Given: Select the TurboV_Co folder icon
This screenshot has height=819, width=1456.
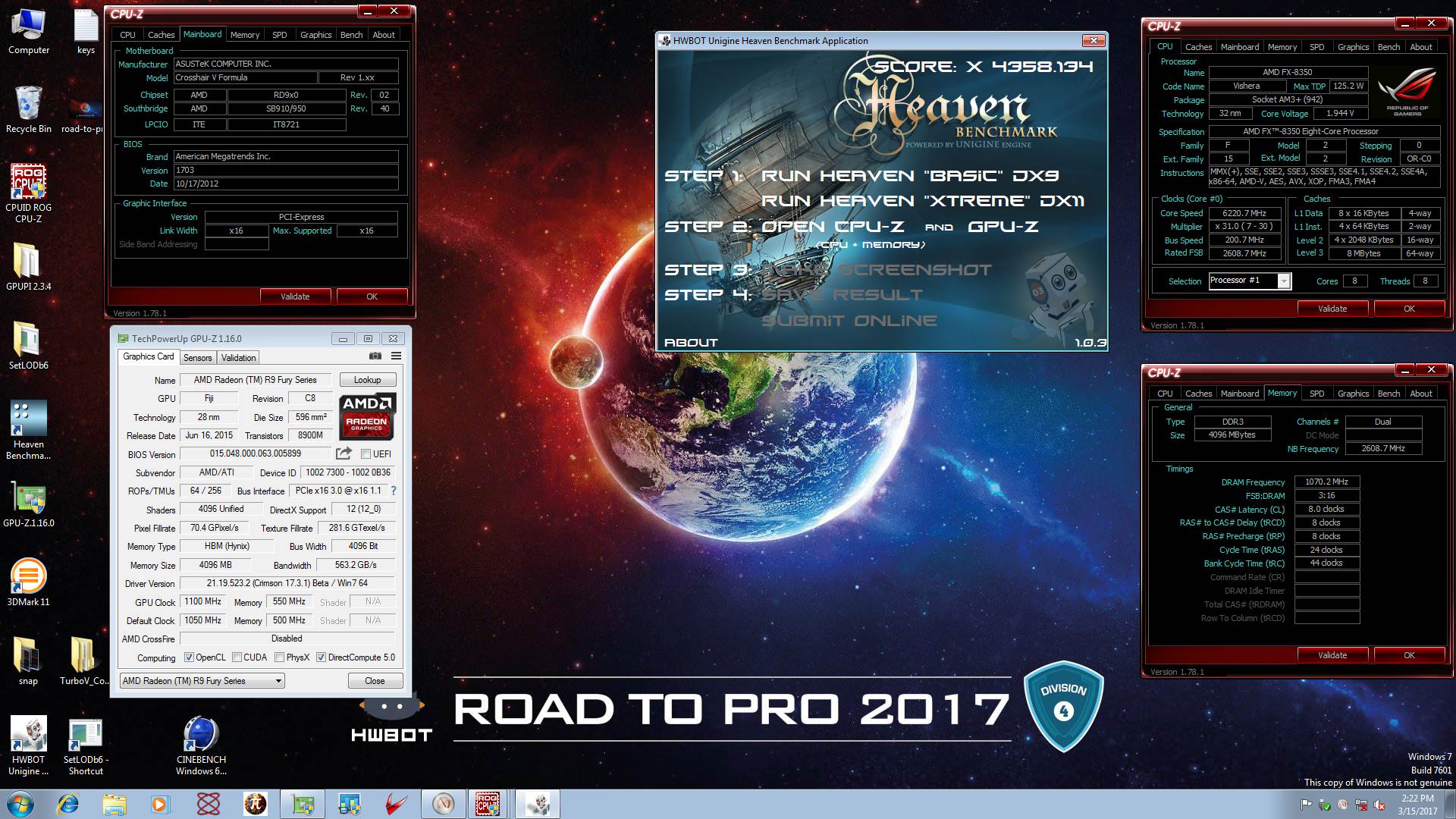Looking at the screenshot, I should point(84,662).
